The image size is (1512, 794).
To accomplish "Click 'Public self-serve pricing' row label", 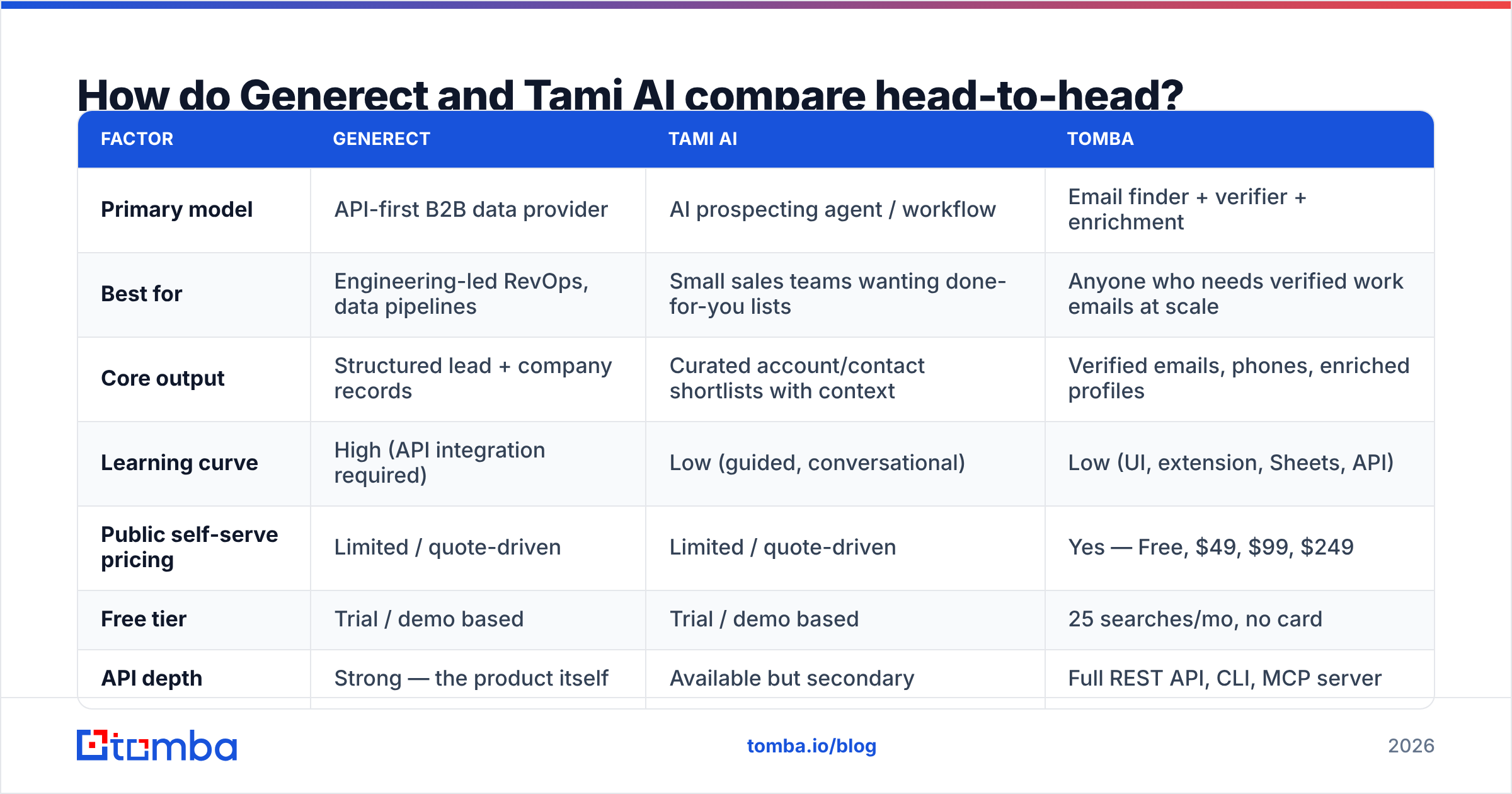I will (189, 547).
